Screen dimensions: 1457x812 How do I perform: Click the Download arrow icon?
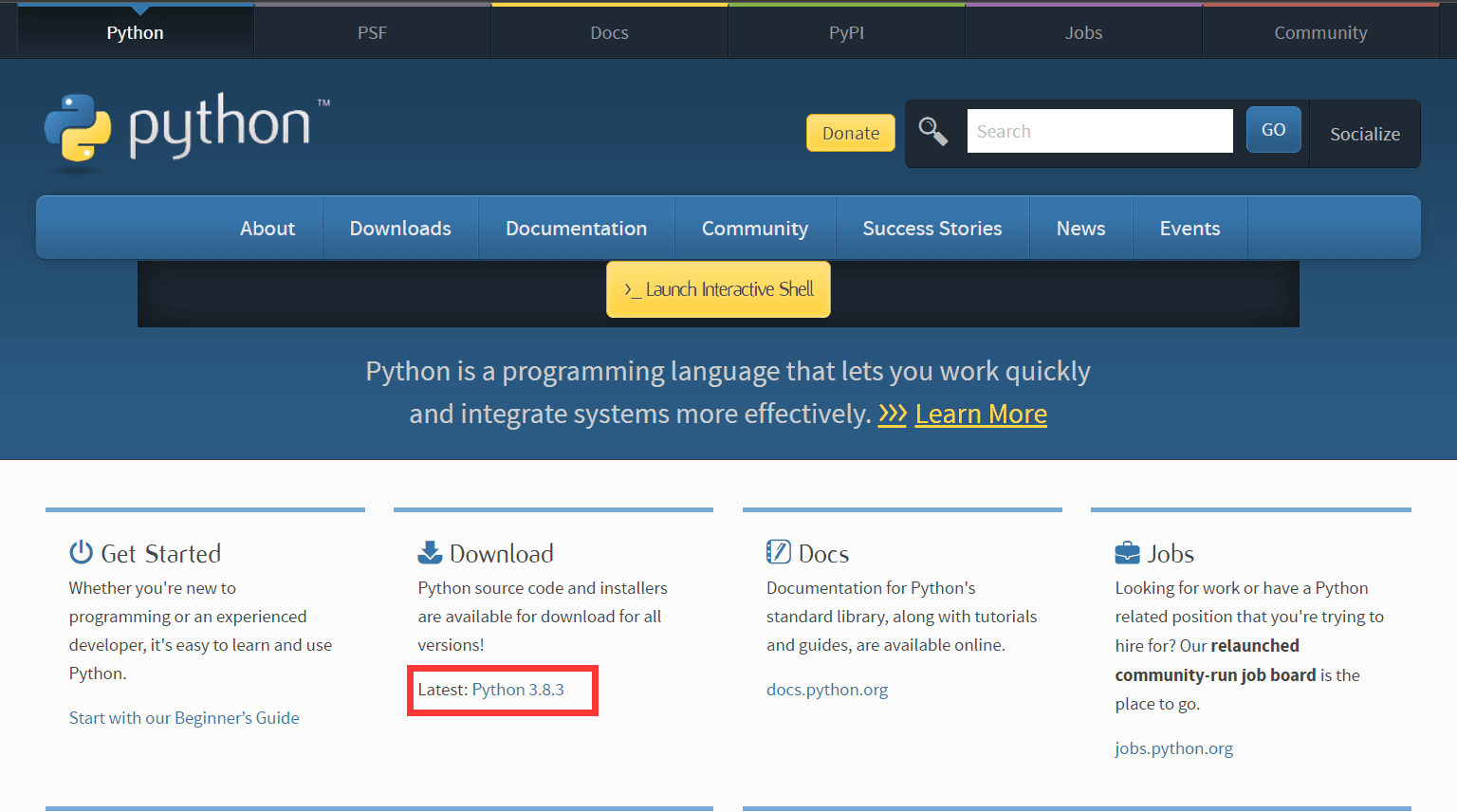[x=430, y=552]
